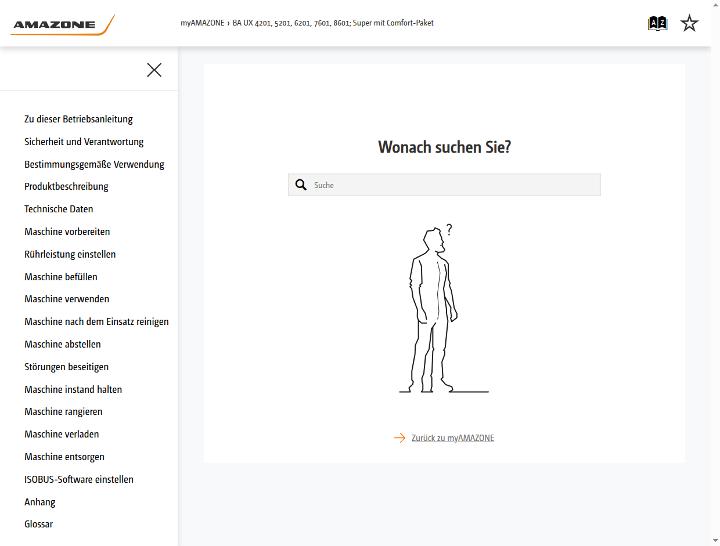This screenshot has width=720, height=546.
Task: Click the AMAZONE logo
Action: (x=63, y=25)
